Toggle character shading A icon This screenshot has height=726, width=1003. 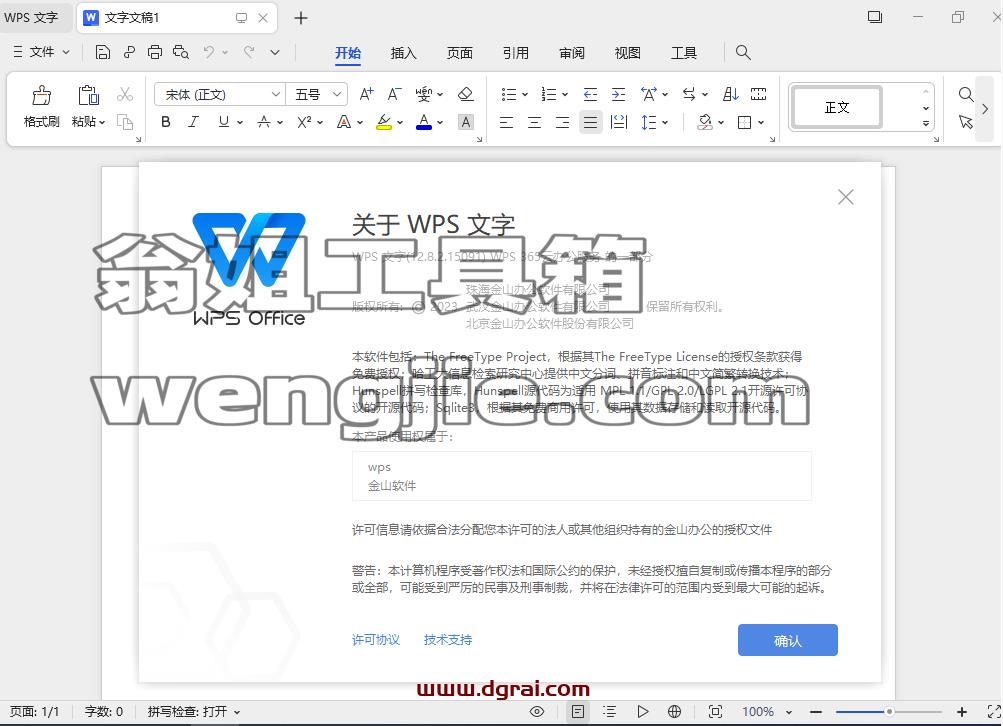click(466, 122)
